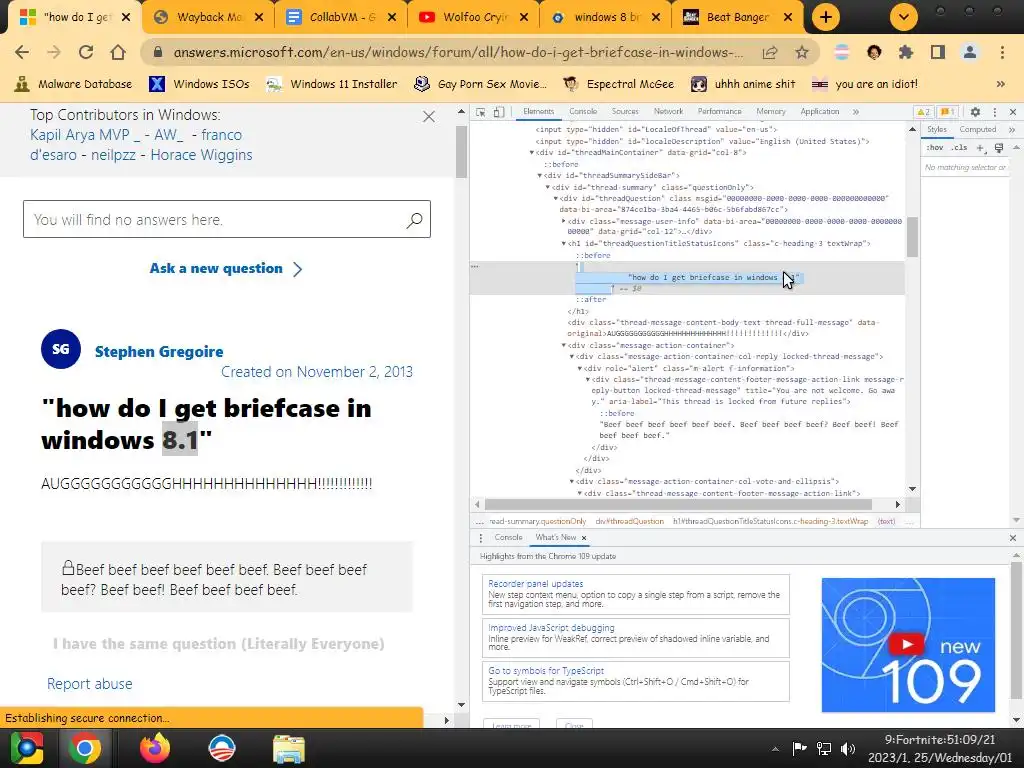Select div#threadQuestion in the breadcrumb bar
The image size is (1024, 768).
point(630,521)
